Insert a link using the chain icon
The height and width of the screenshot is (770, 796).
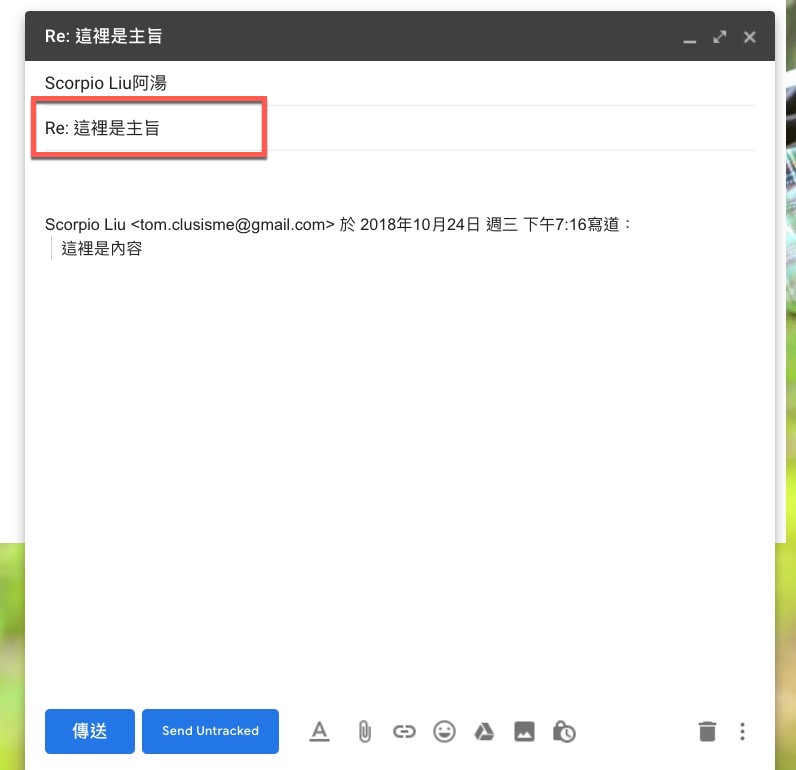(x=404, y=731)
